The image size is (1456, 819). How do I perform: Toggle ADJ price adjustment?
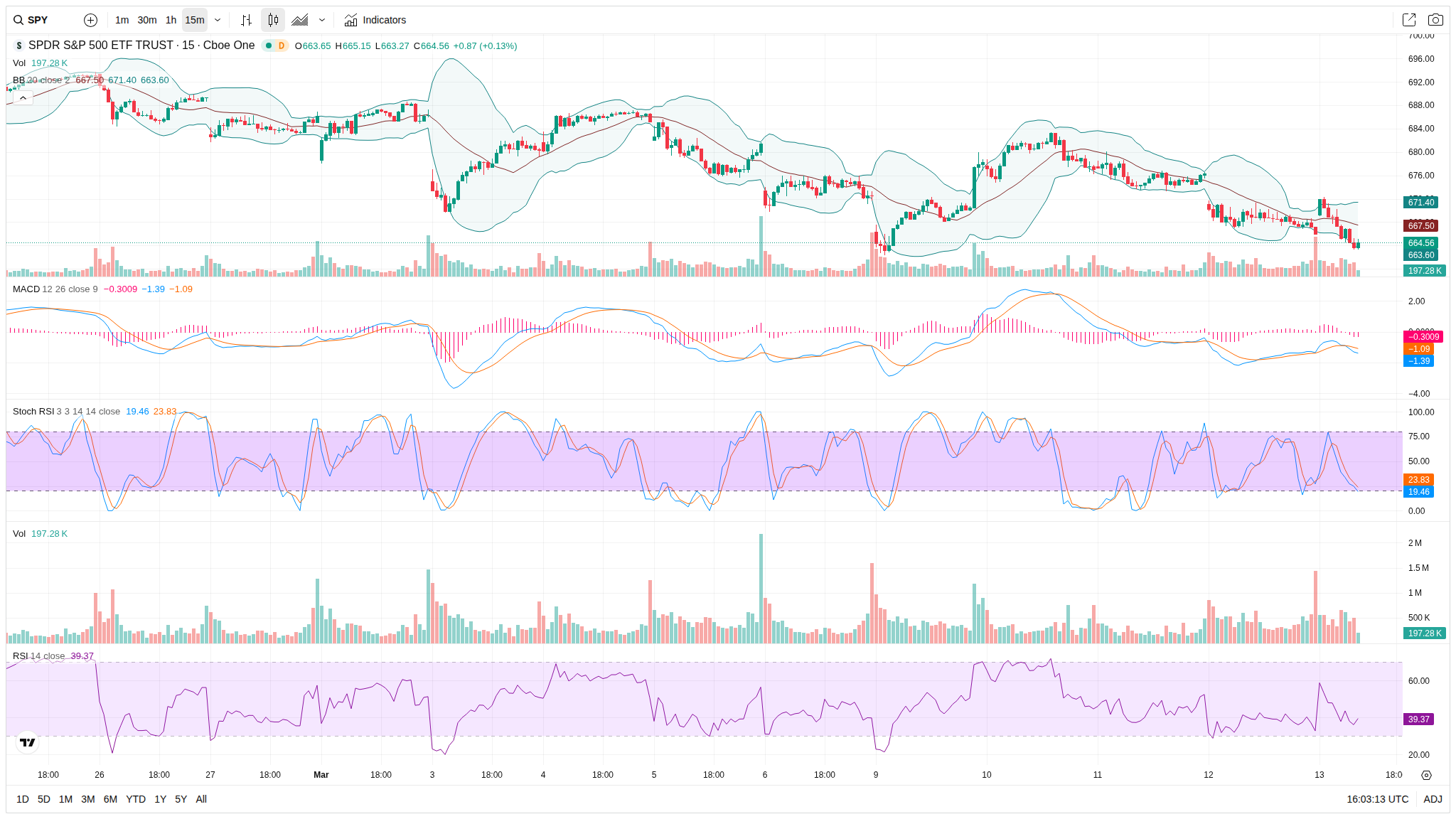point(1433,799)
